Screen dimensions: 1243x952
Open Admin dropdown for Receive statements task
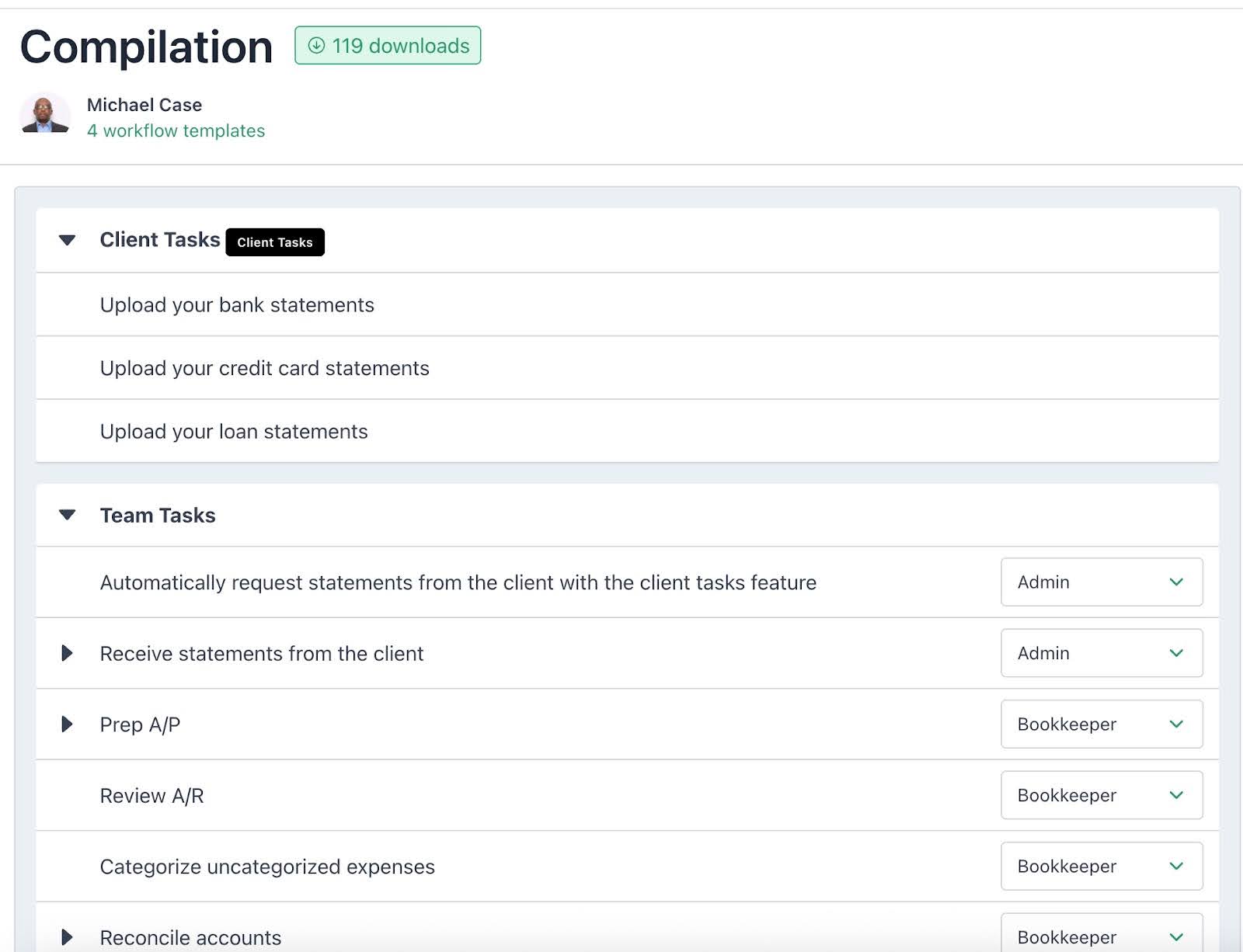point(1101,653)
